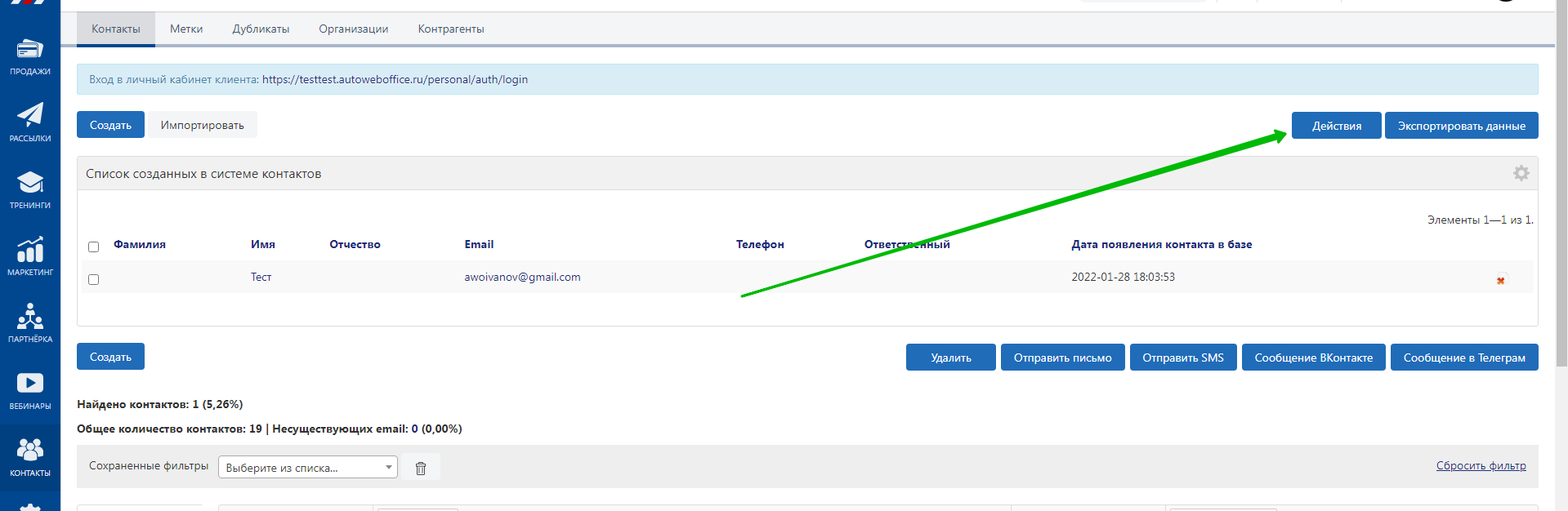Open the Действия menu button
Image resolution: width=1568 pixels, height=511 pixels.
click(1336, 126)
